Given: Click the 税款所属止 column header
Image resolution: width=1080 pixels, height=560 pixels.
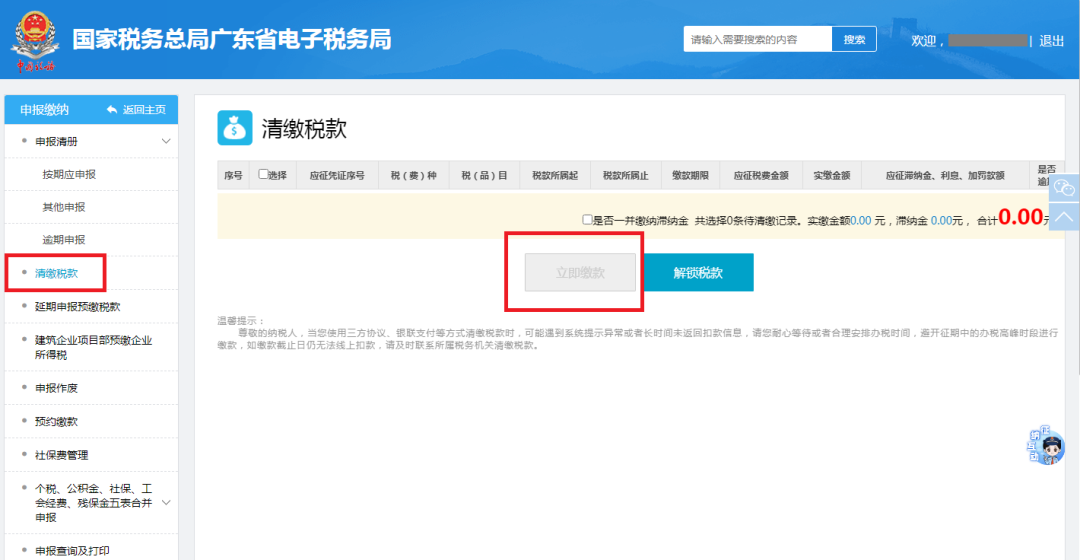Looking at the screenshot, I should point(625,175).
